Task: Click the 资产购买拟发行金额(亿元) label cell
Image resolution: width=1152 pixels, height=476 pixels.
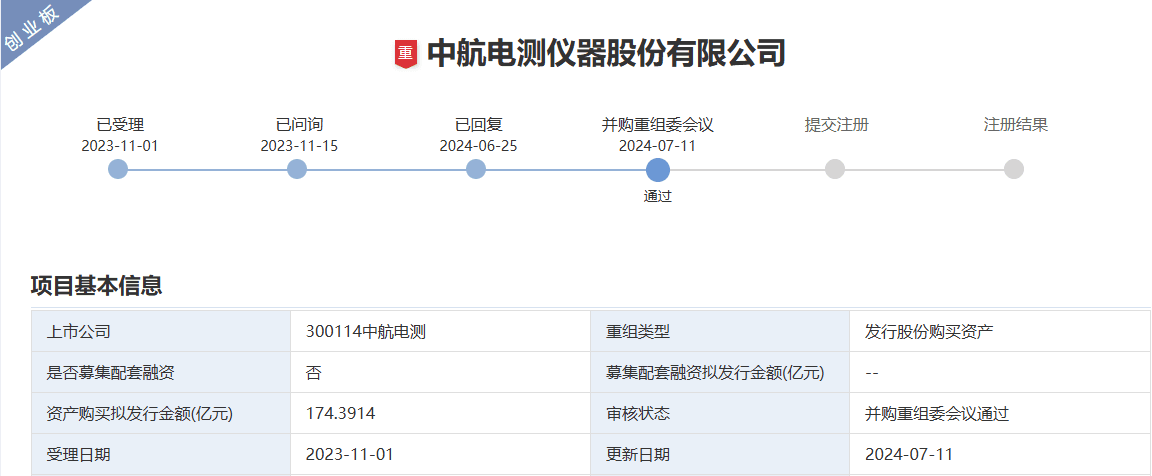Action: 161,414
